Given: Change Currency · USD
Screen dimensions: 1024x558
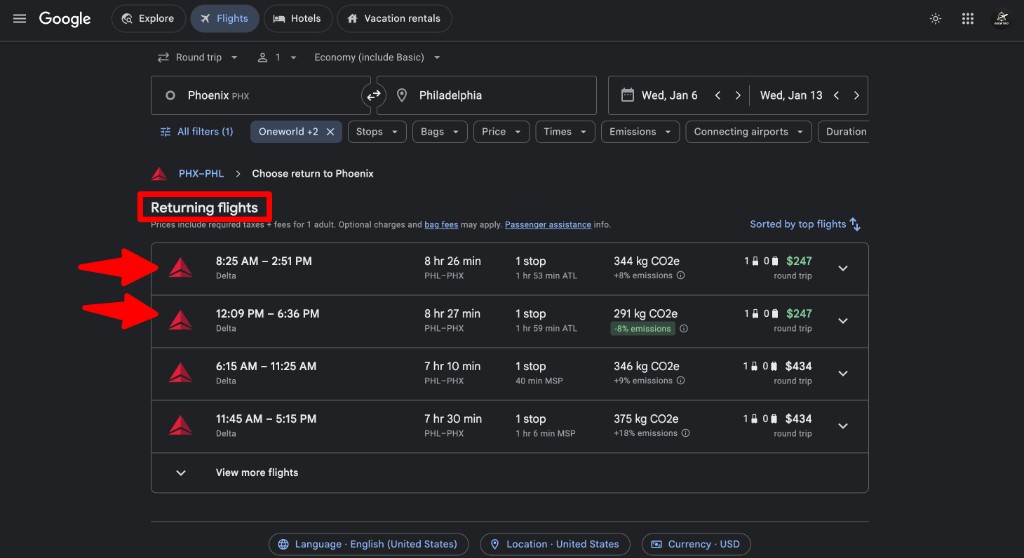Looking at the screenshot, I should click(x=696, y=544).
